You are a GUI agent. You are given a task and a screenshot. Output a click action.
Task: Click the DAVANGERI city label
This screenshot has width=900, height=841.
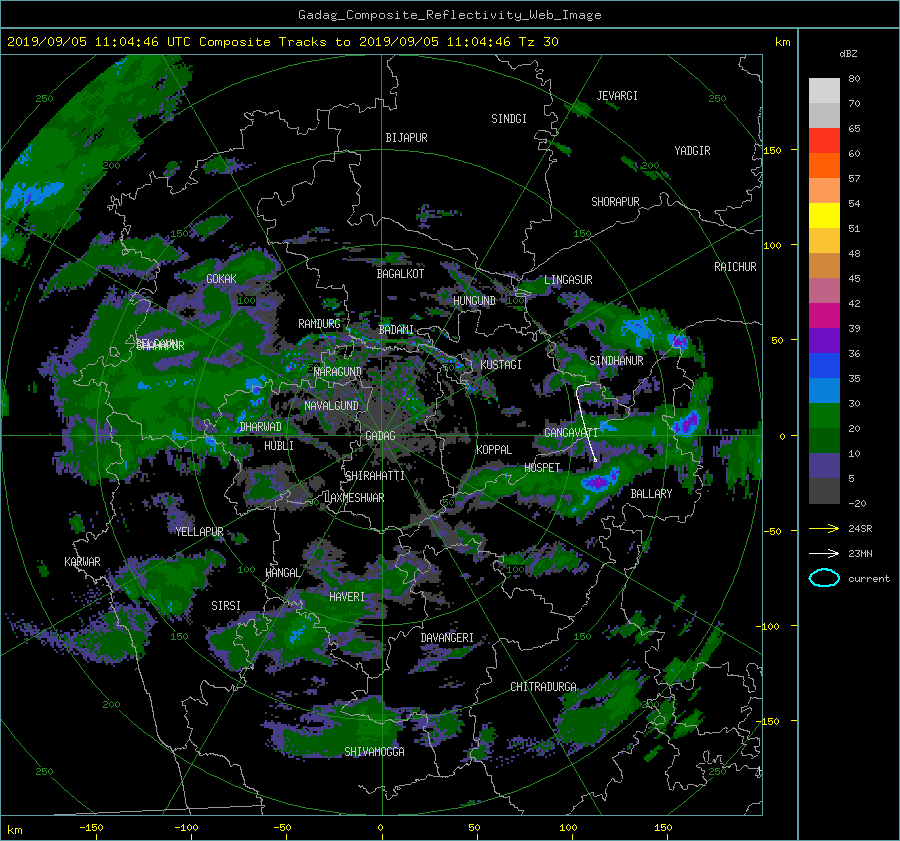pyautogui.click(x=447, y=638)
